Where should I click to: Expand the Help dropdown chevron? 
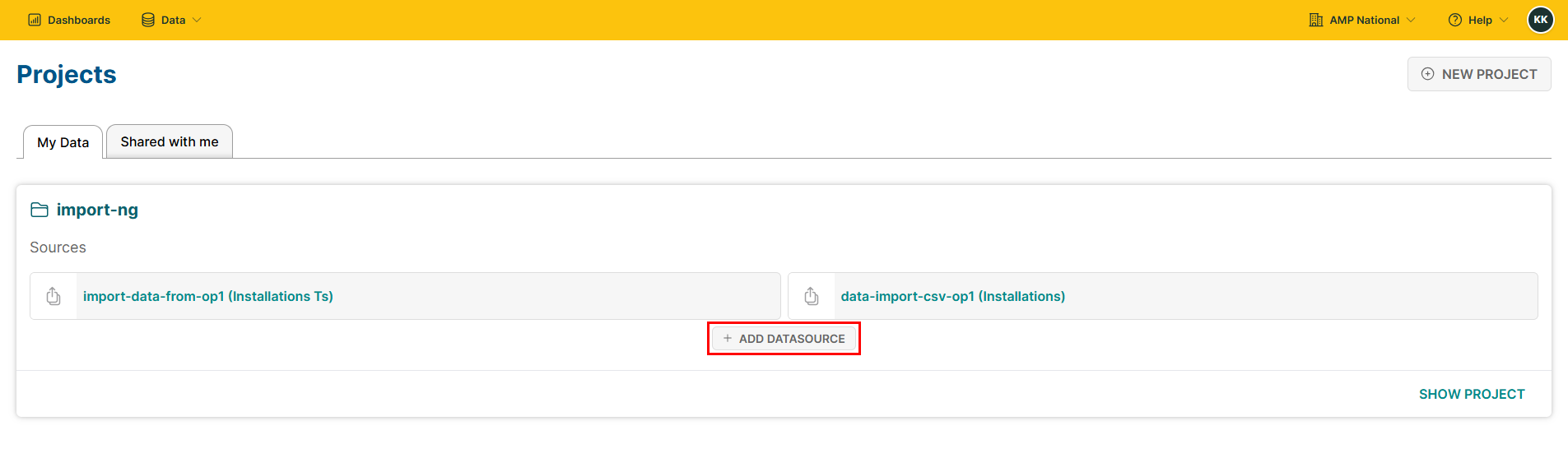point(1504,20)
